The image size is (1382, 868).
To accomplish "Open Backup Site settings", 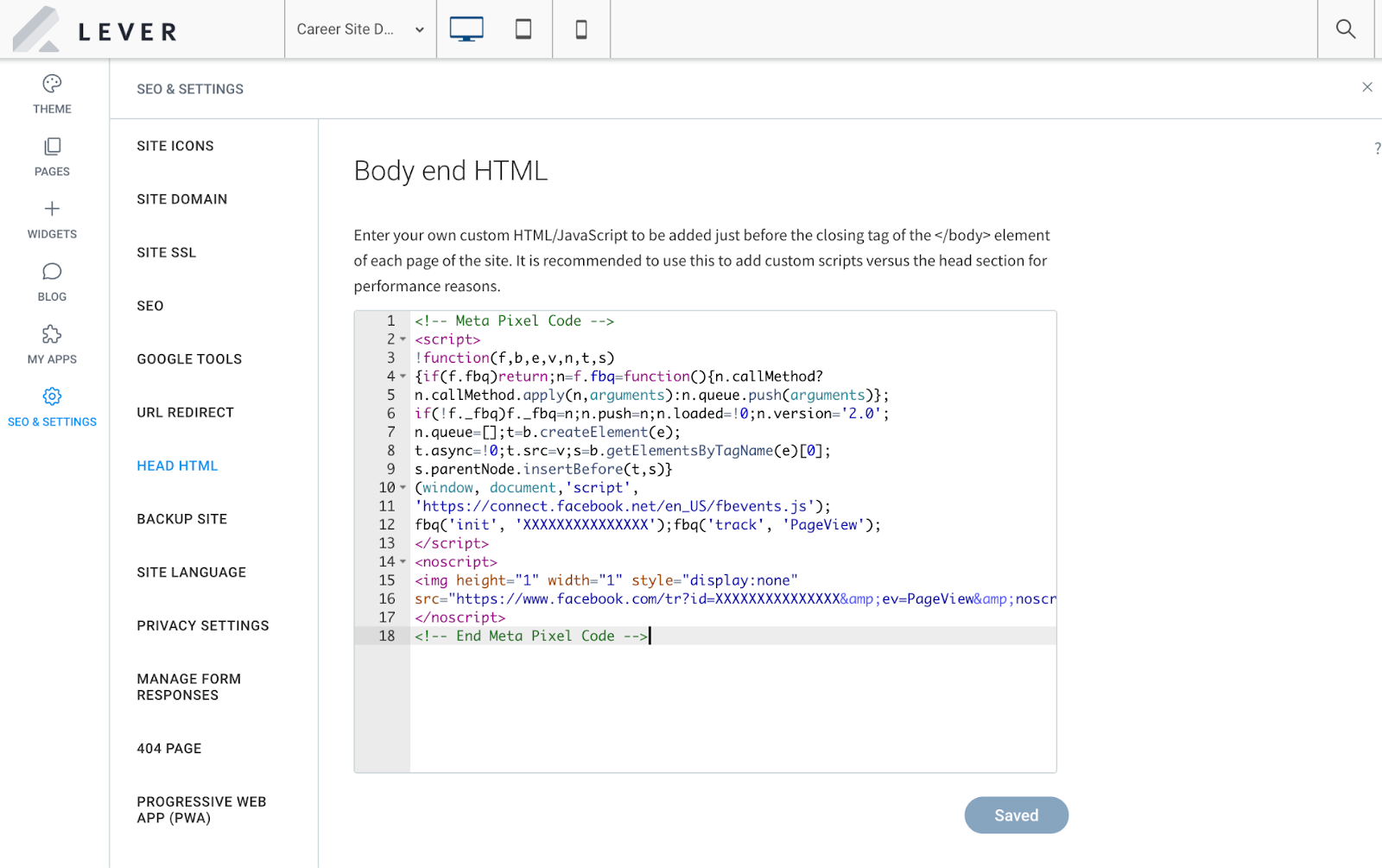I will click(182, 519).
